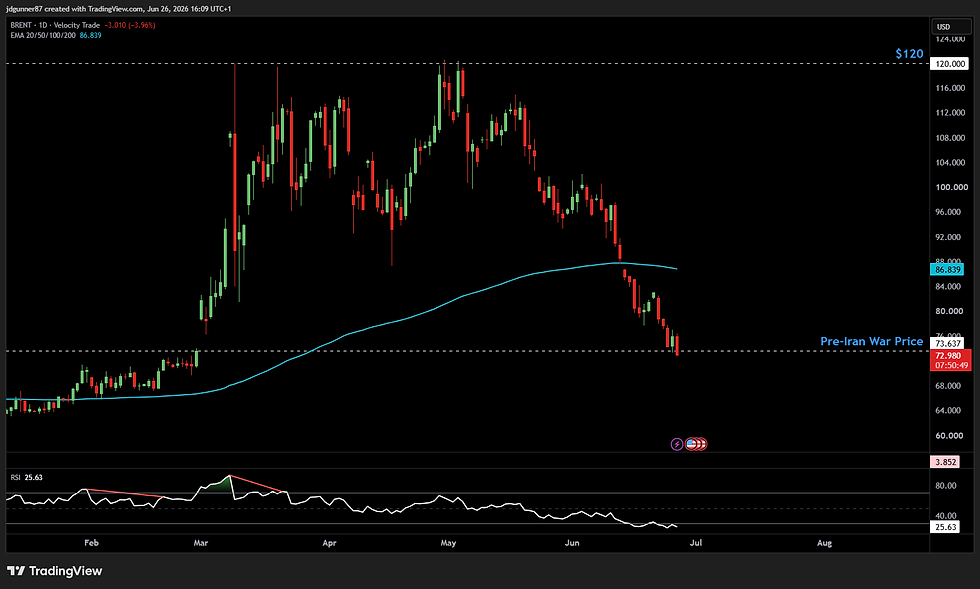This screenshot has width=980, height=589.
Task: Click the 64.000 price axis label
Action: 948,410
